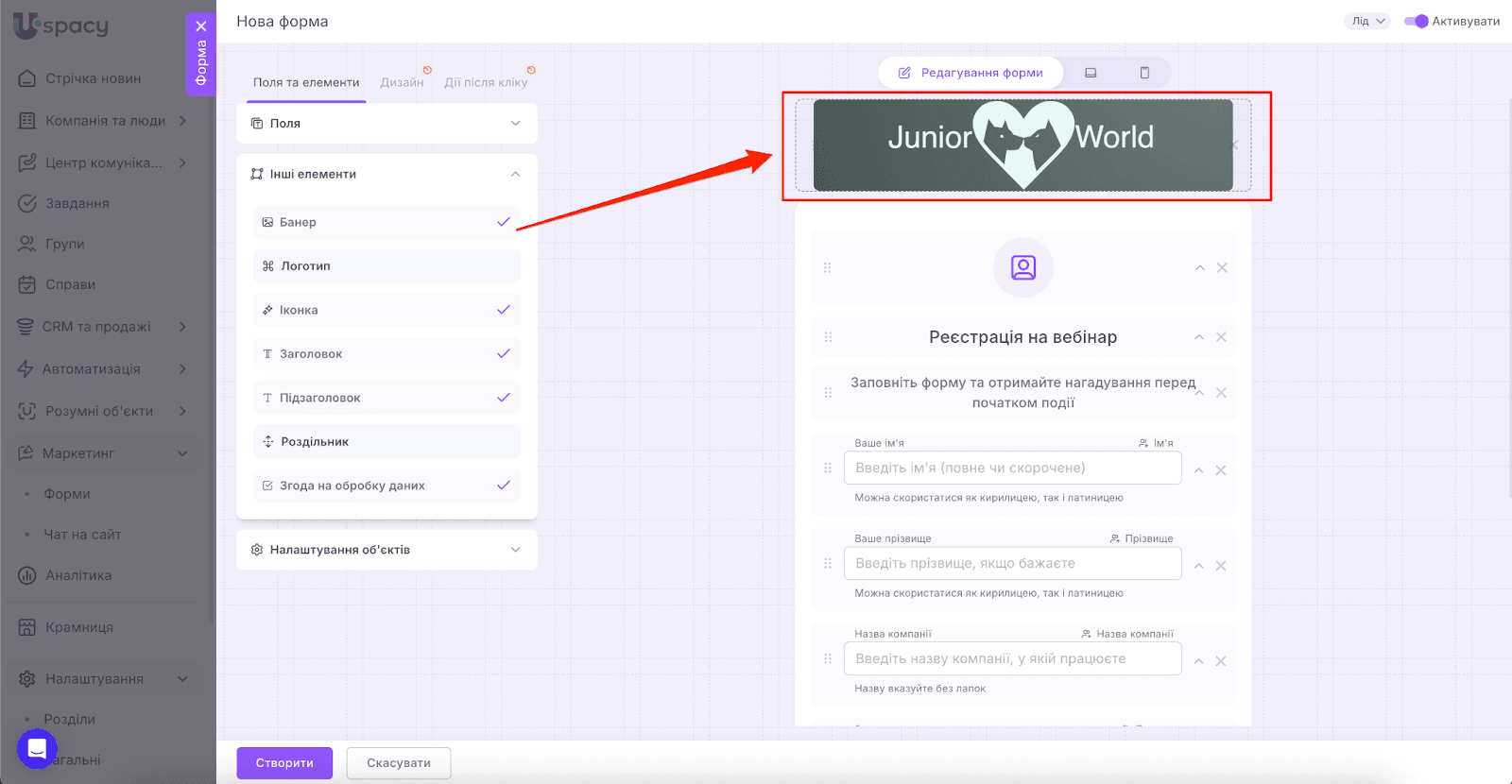Select the Junior World banner image
The height and width of the screenshot is (784, 1512).
[1023, 145]
